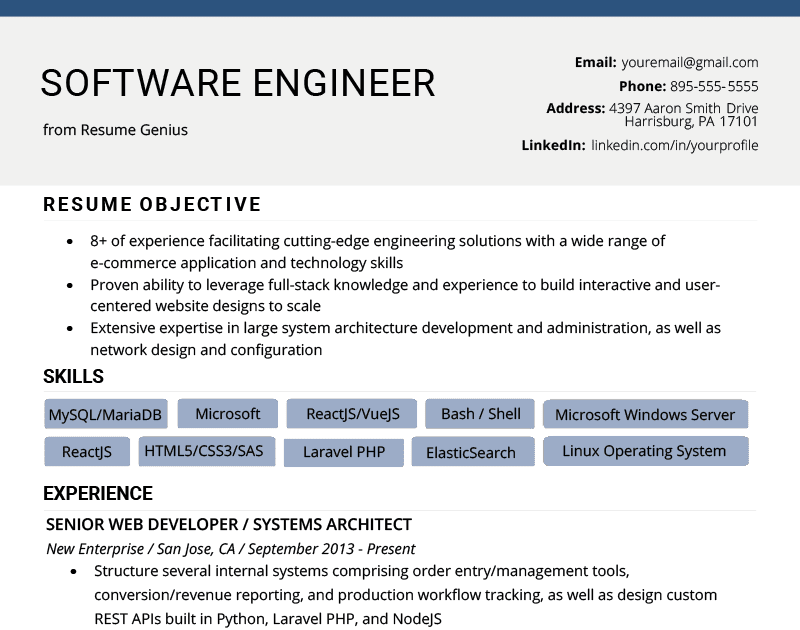Click the youremail@gmail.com address
The image size is (800, 630).
click(x=690, y=62)
